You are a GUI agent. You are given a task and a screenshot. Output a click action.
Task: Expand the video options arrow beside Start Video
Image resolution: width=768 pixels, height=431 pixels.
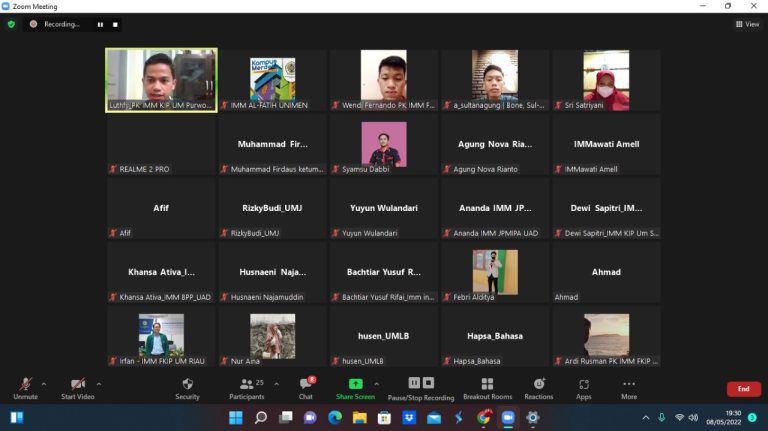[x=98, y=383]
